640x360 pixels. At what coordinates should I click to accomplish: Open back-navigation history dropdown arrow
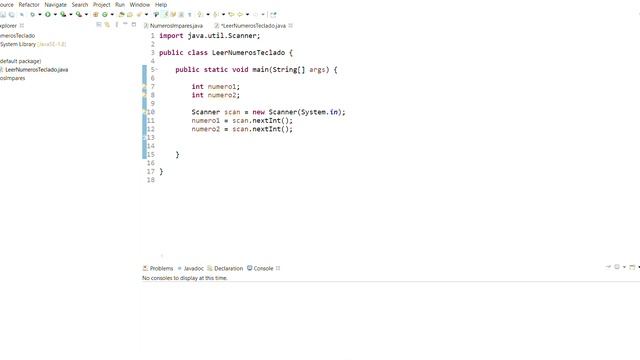[247, 14]
